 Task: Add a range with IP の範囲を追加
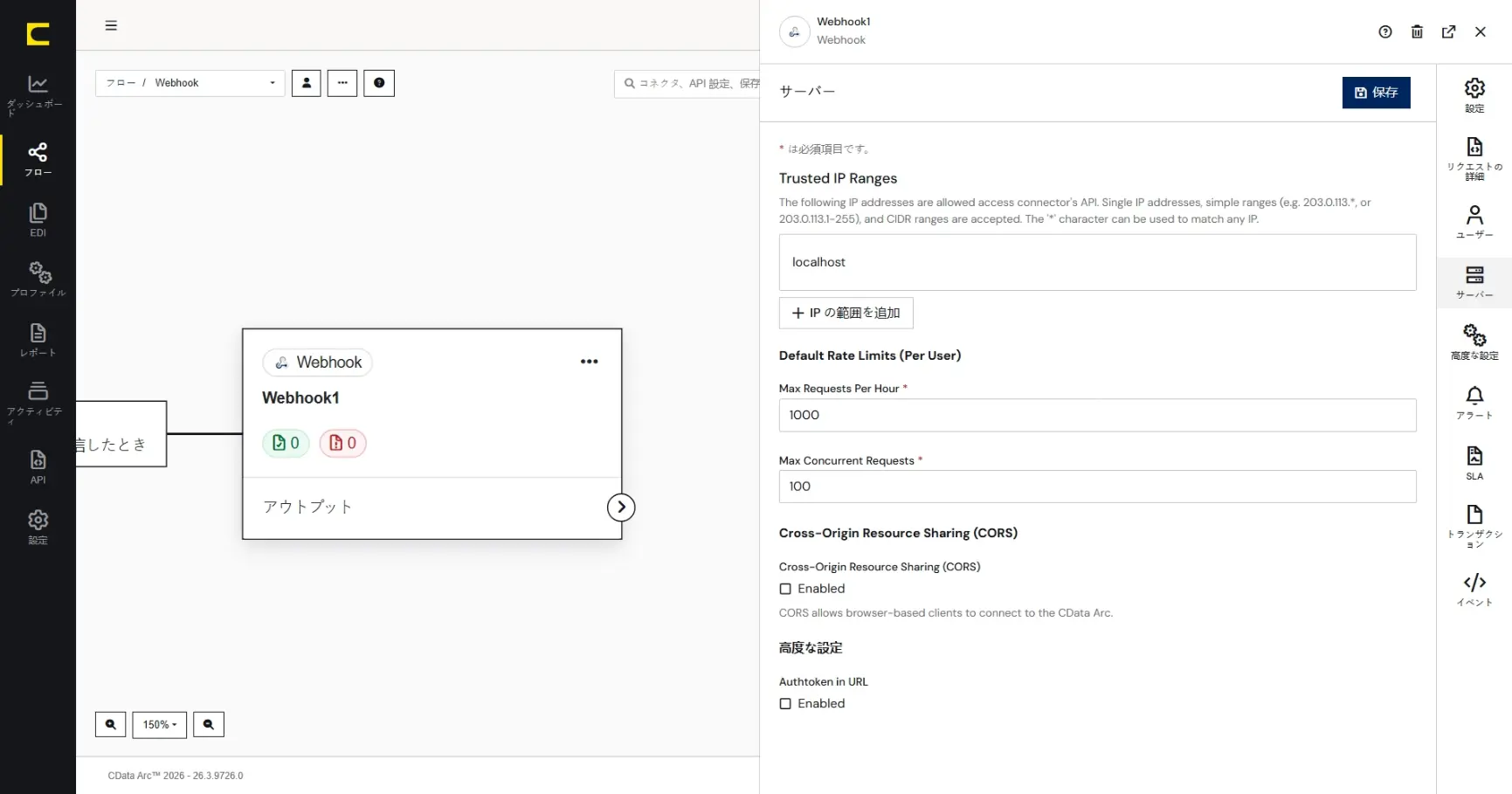(x=846, y=313)
